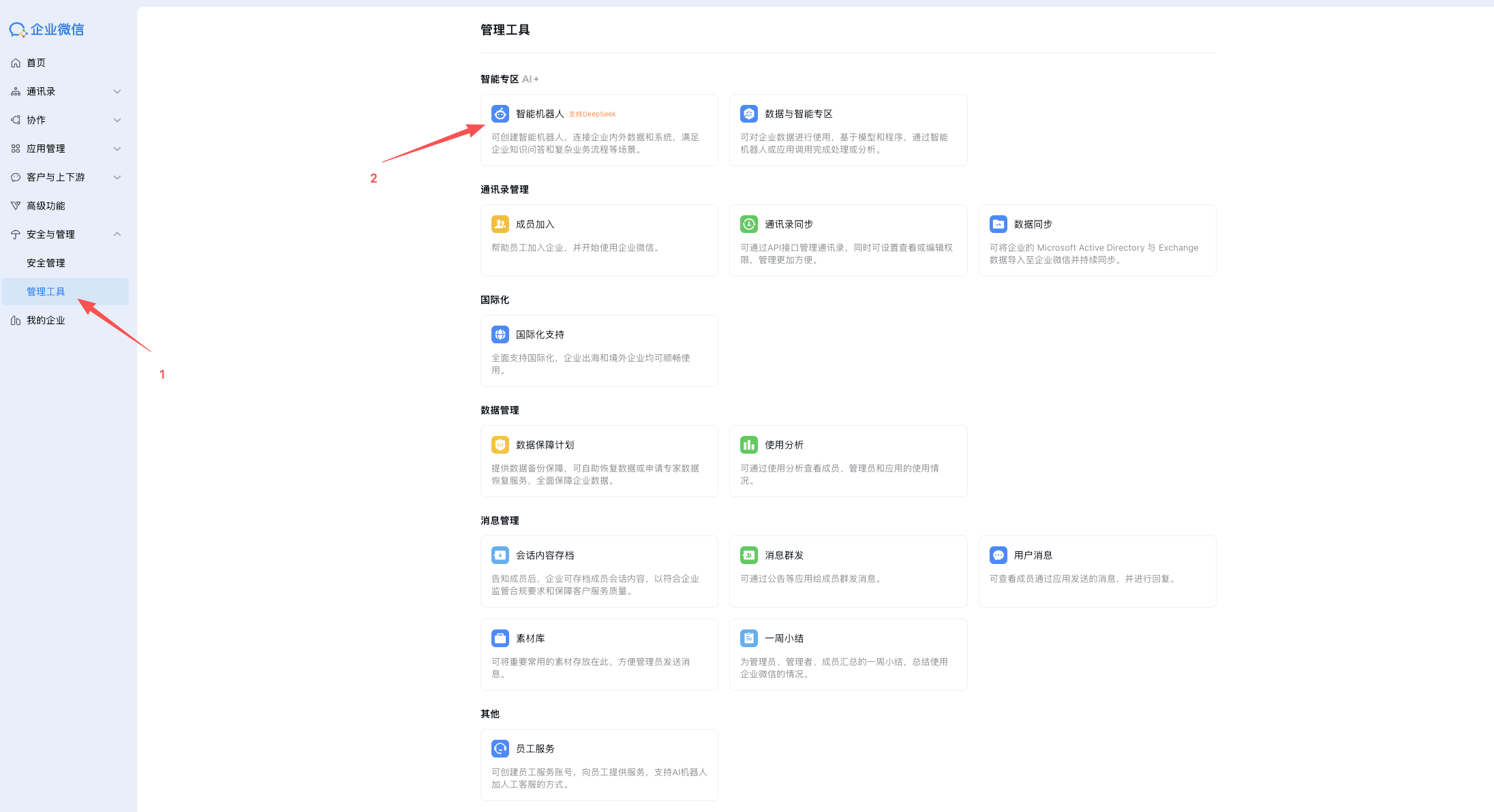Image resolution: width=1494 pixels, height=812 pixels.
Task: Click the 通讯录同步 contact sync icon
Action: coord(748,223)
